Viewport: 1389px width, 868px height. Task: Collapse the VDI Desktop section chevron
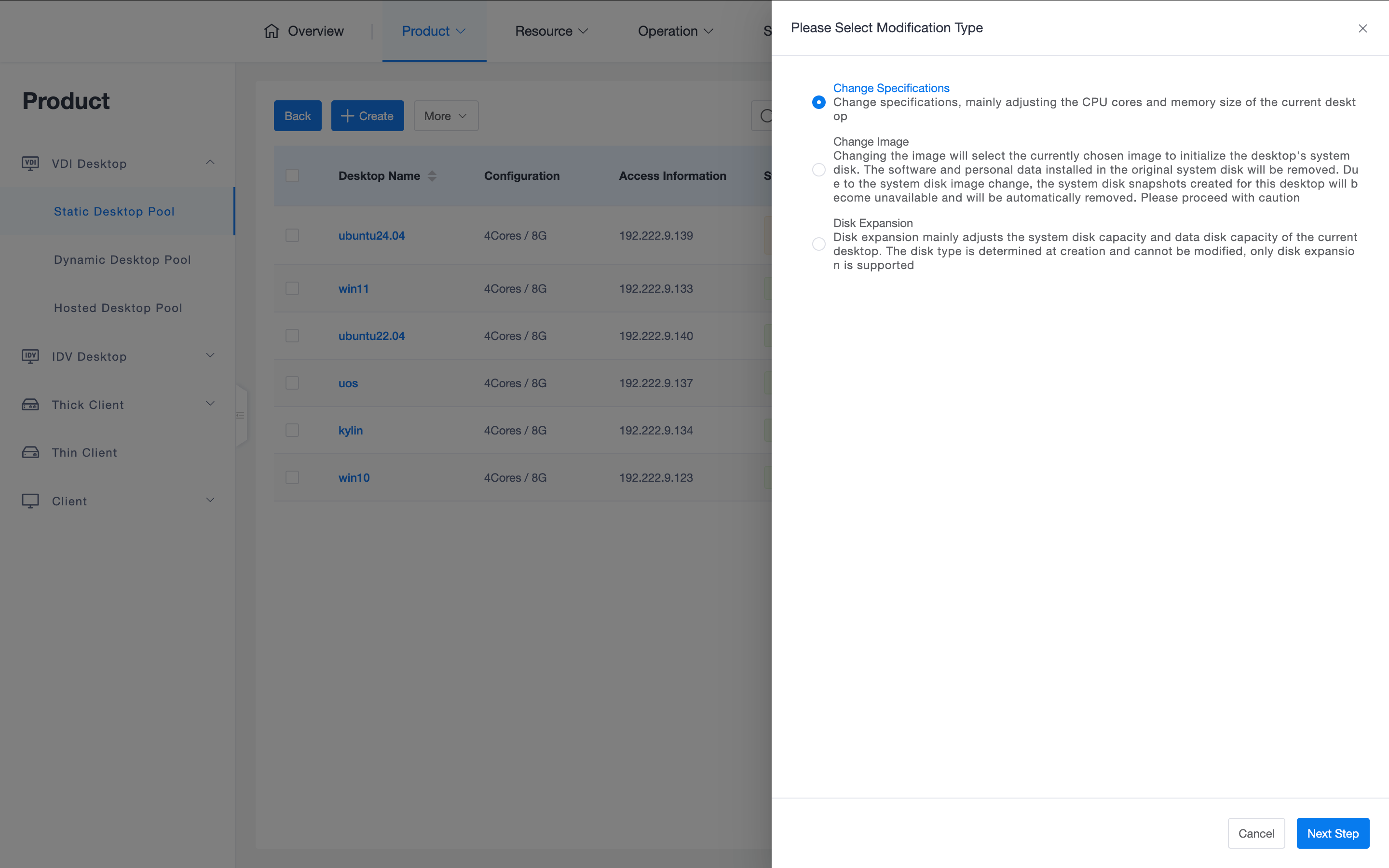[210, 163]
